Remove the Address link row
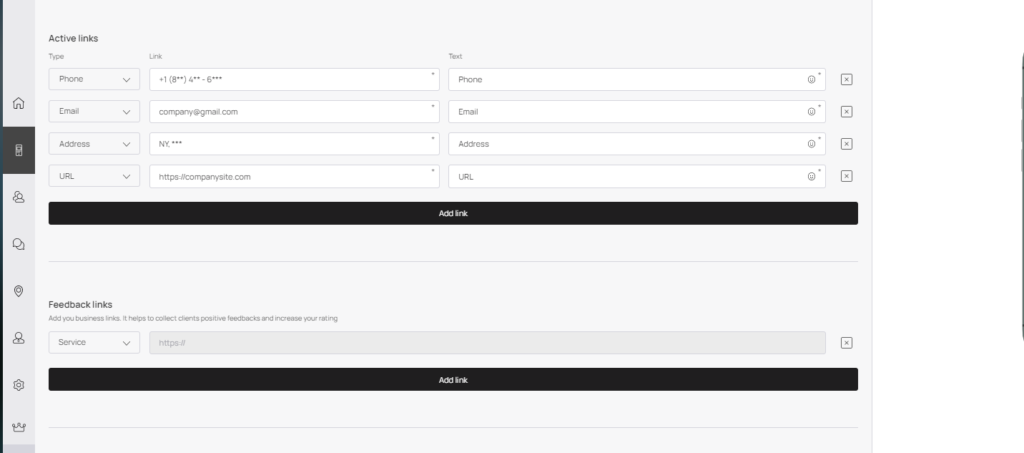The image size is (1024, 453). coord(846,144)
